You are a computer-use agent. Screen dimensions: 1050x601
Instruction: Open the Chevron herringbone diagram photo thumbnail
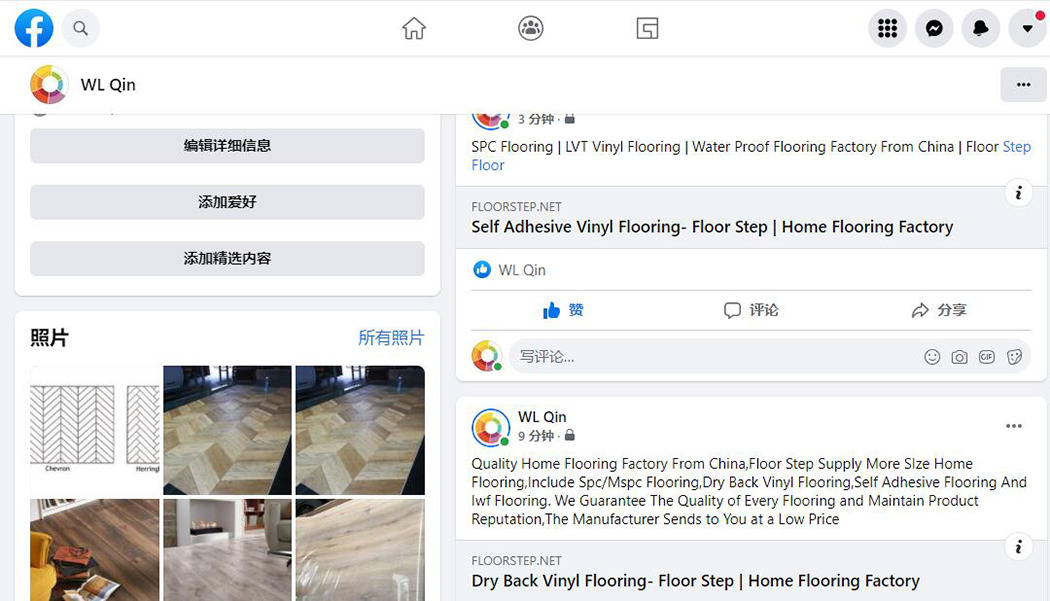coord(95,430)
